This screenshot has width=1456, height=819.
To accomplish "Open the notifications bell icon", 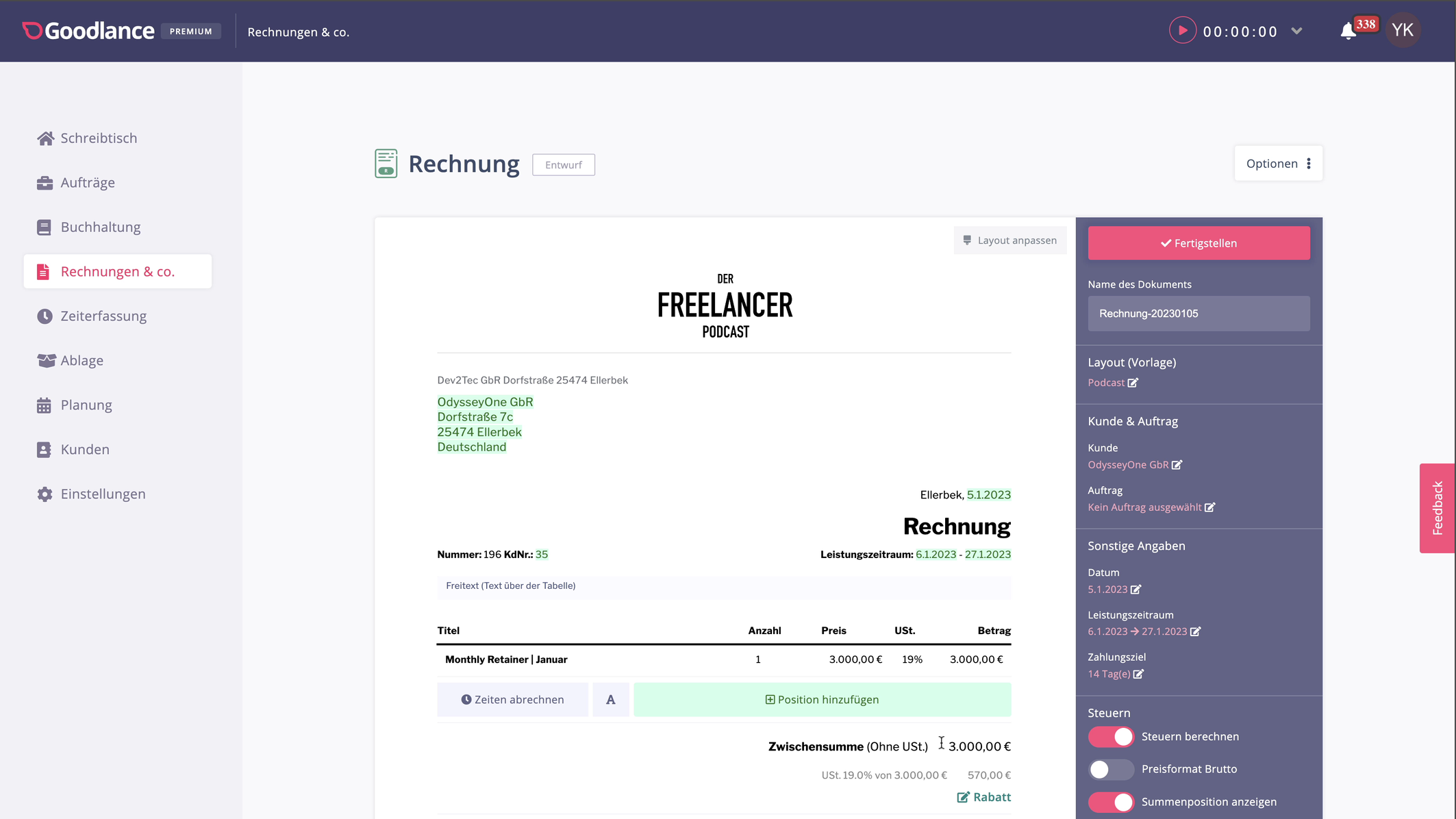I will point(1348,31).
